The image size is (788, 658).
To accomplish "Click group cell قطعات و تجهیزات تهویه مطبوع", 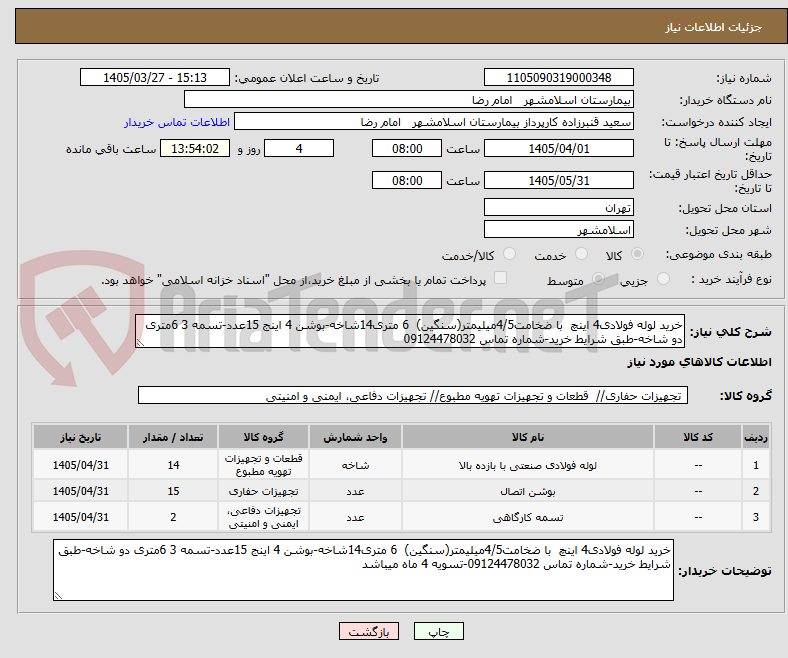I will [x=263, y=465].
